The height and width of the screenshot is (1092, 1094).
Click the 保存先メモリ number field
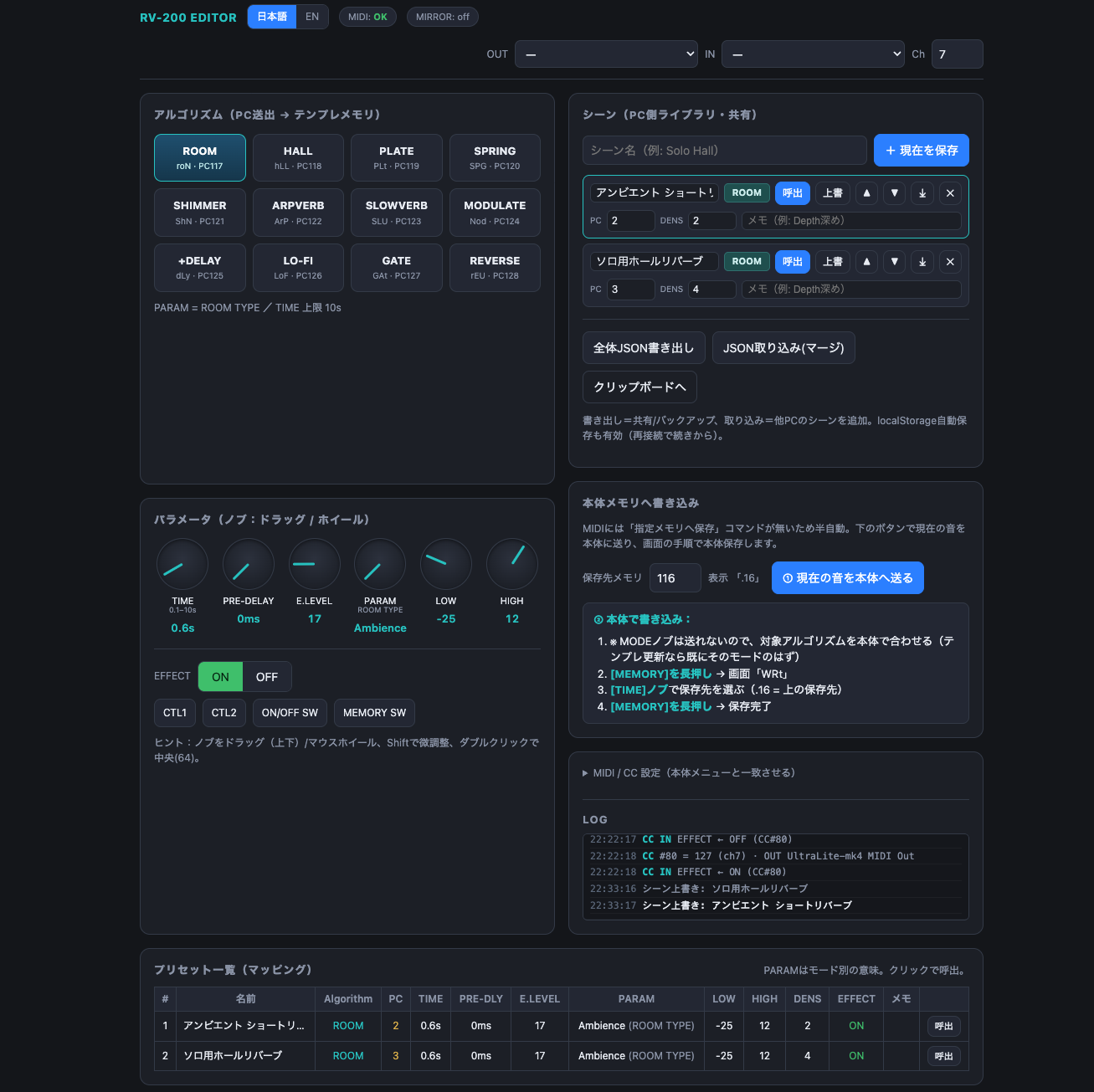pyautogui.click(x=675, y=578)
